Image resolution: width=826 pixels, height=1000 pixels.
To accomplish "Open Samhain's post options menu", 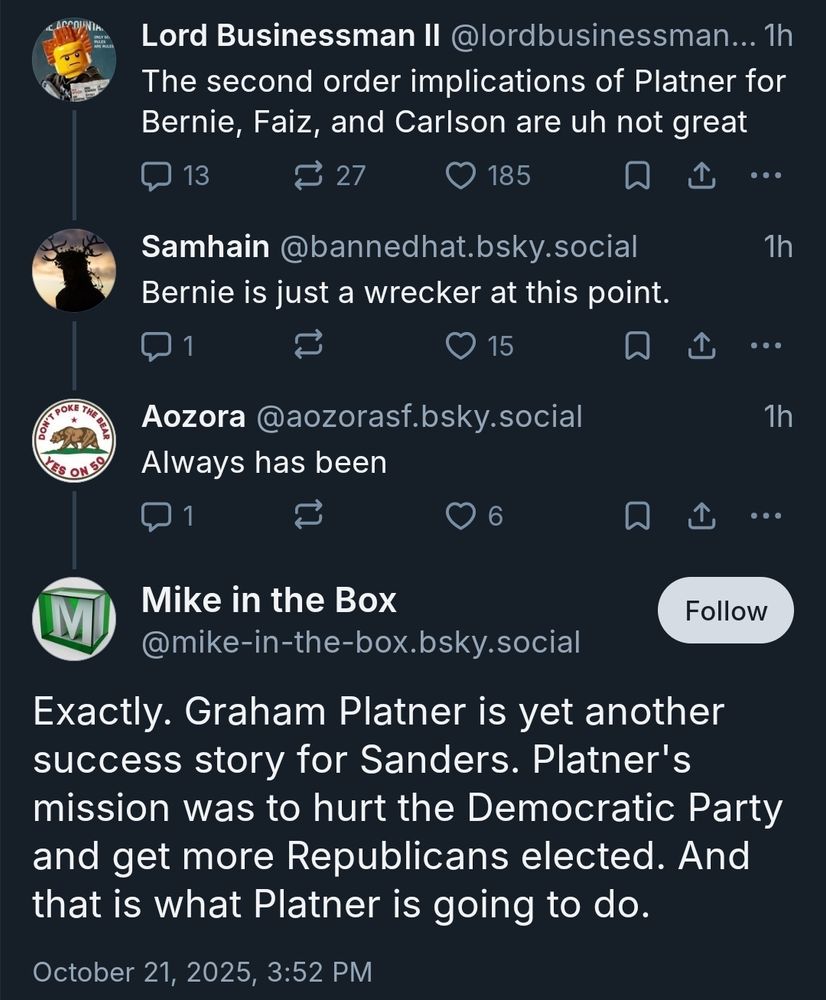I will [x=765, y=346].
